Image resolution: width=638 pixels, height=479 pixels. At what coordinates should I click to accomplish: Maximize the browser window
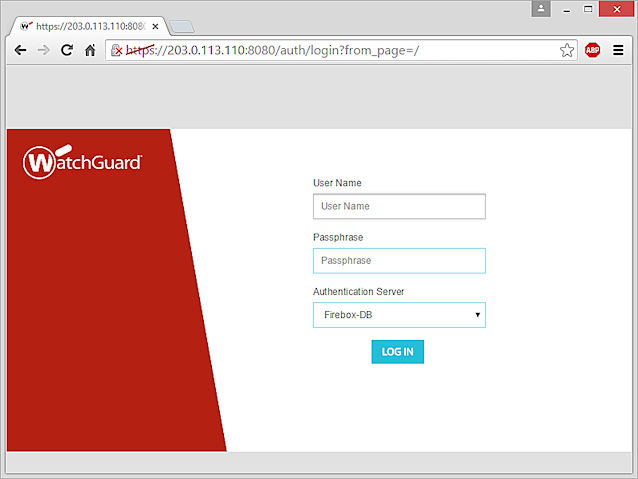[x=588, y=9]
